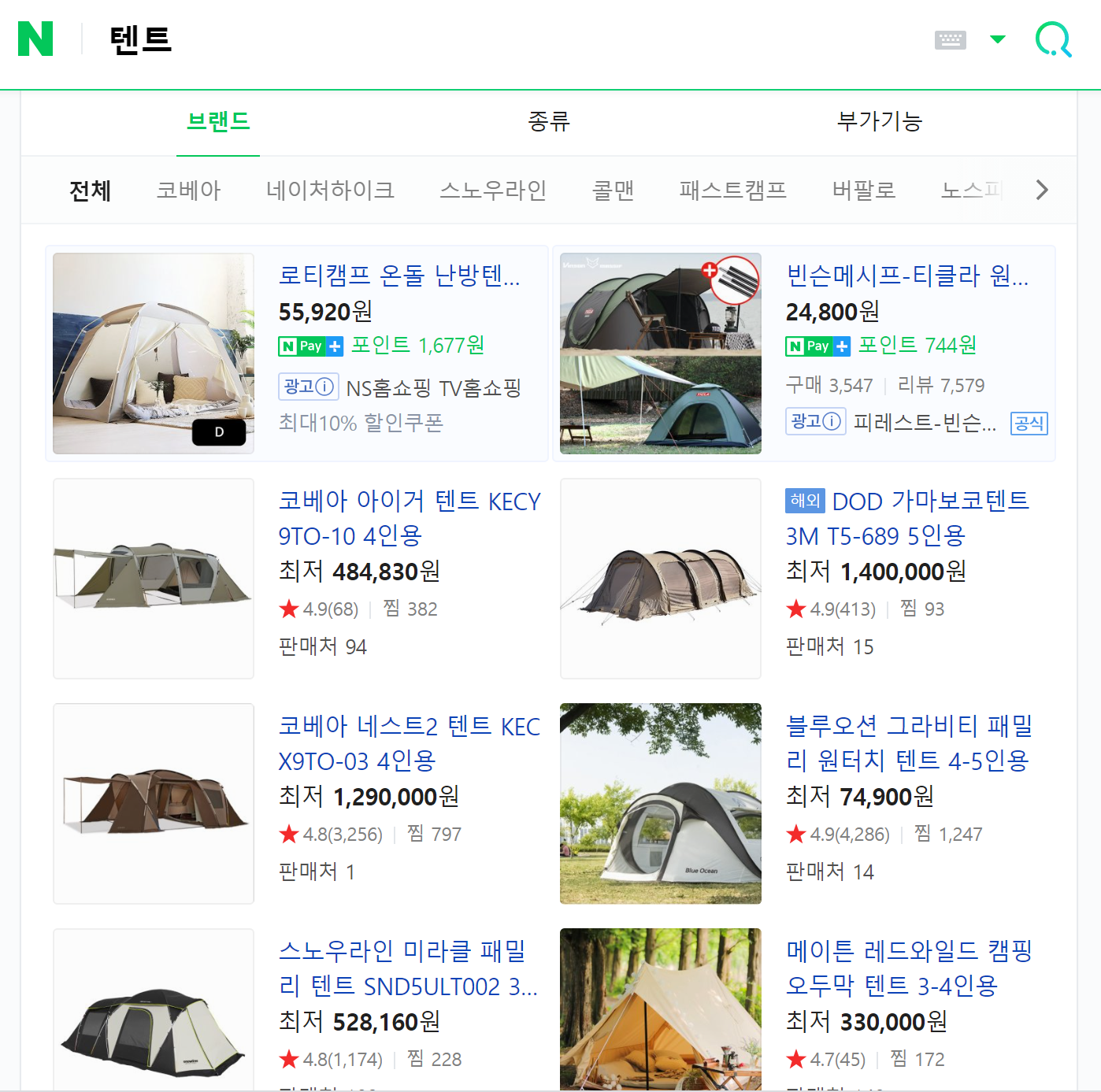Screen dimensions: 1101x1092
Task: Open the 빈슨메시프 tent thumbnail
Action: click(661, 354)
